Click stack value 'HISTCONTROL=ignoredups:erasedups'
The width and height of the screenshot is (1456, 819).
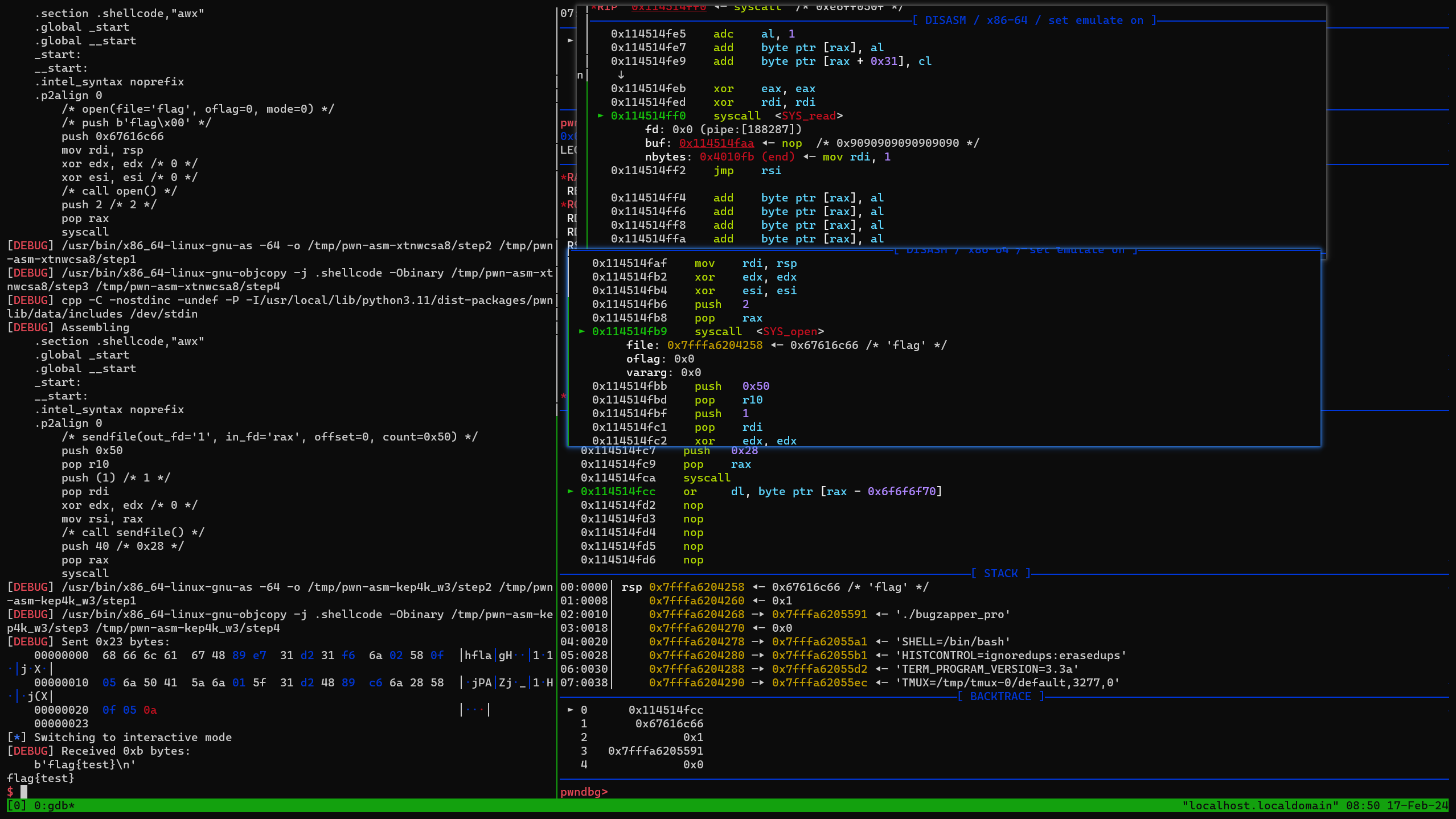pos(1011,655)
